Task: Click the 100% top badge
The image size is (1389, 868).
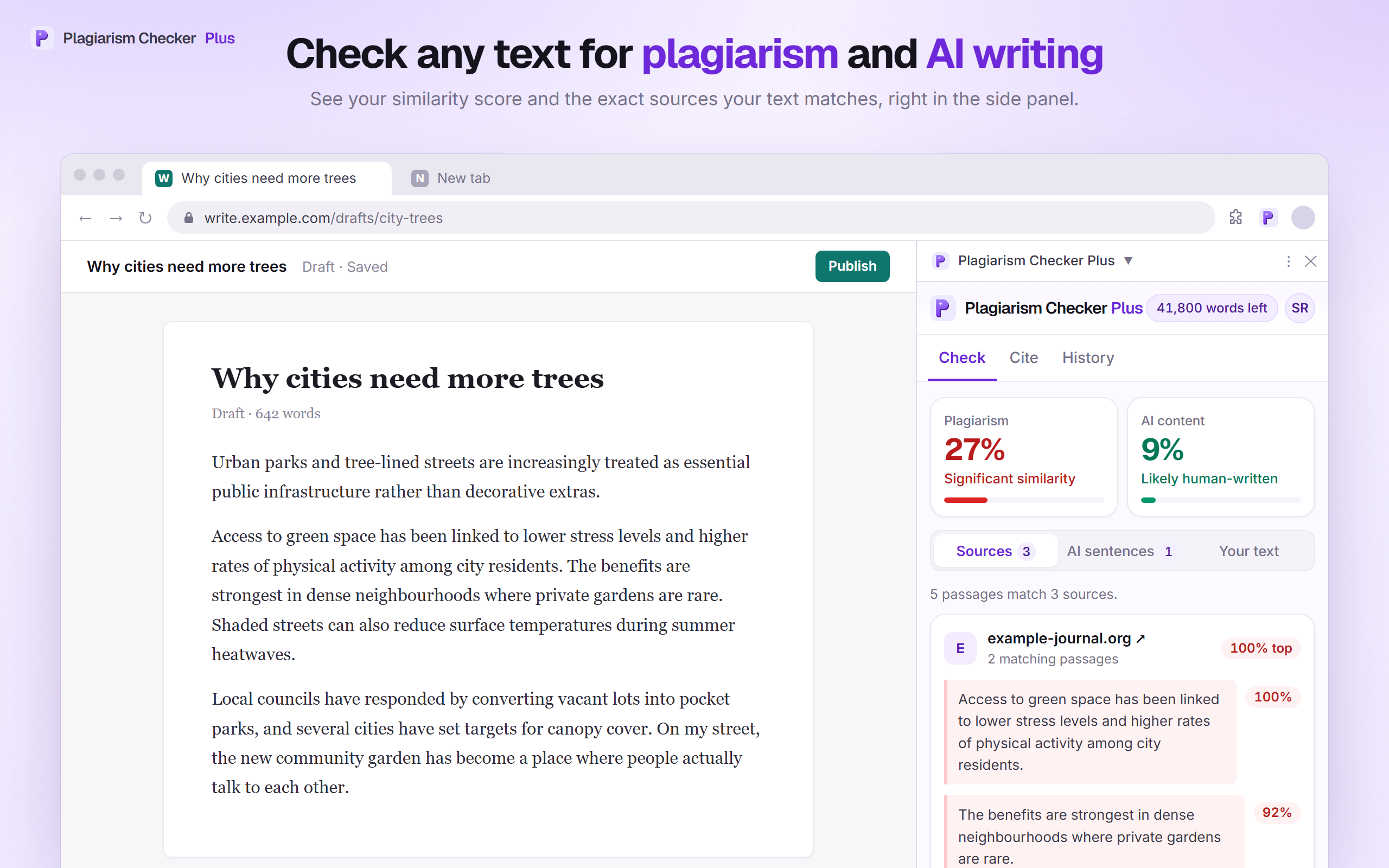Action: pyautogui.click(x=1261, y=648)
